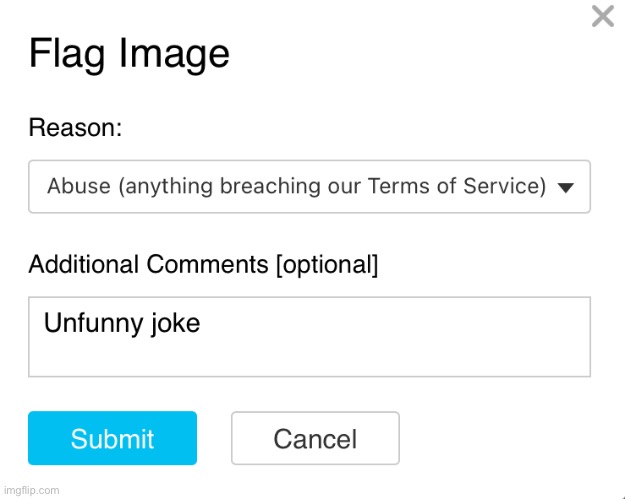Image resolution: width=625 pixels, height=499 pixels.
Task: Open the Reason dropdown menu
Action: tap(309, 187)
